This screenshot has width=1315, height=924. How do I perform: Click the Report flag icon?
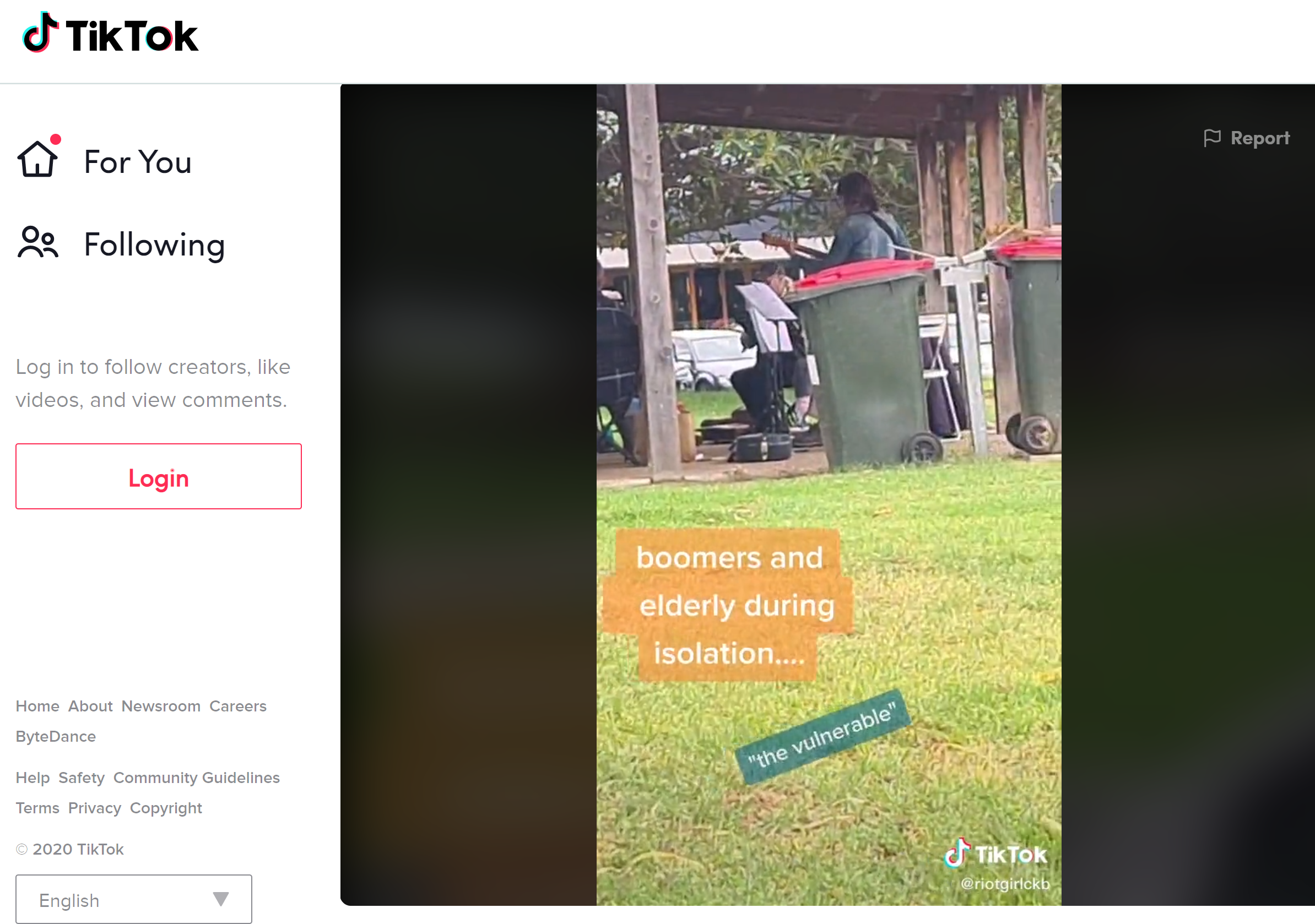[1212, 138]
